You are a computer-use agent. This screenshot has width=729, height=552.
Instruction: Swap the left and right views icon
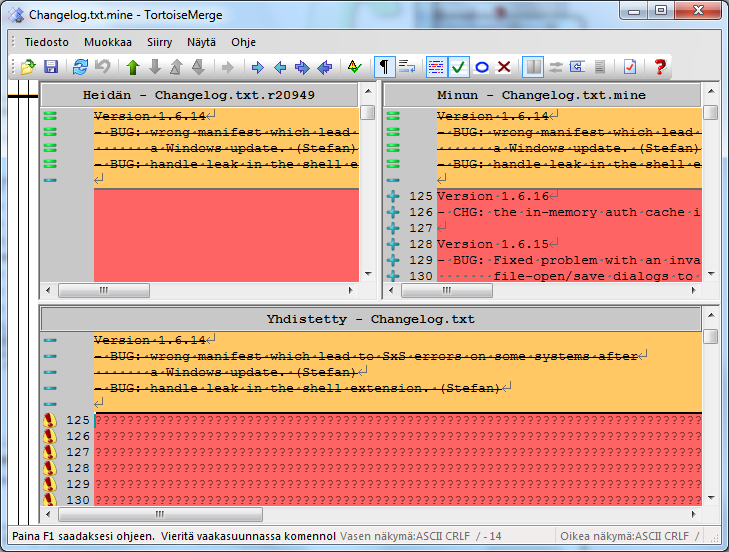coord(556,67)
